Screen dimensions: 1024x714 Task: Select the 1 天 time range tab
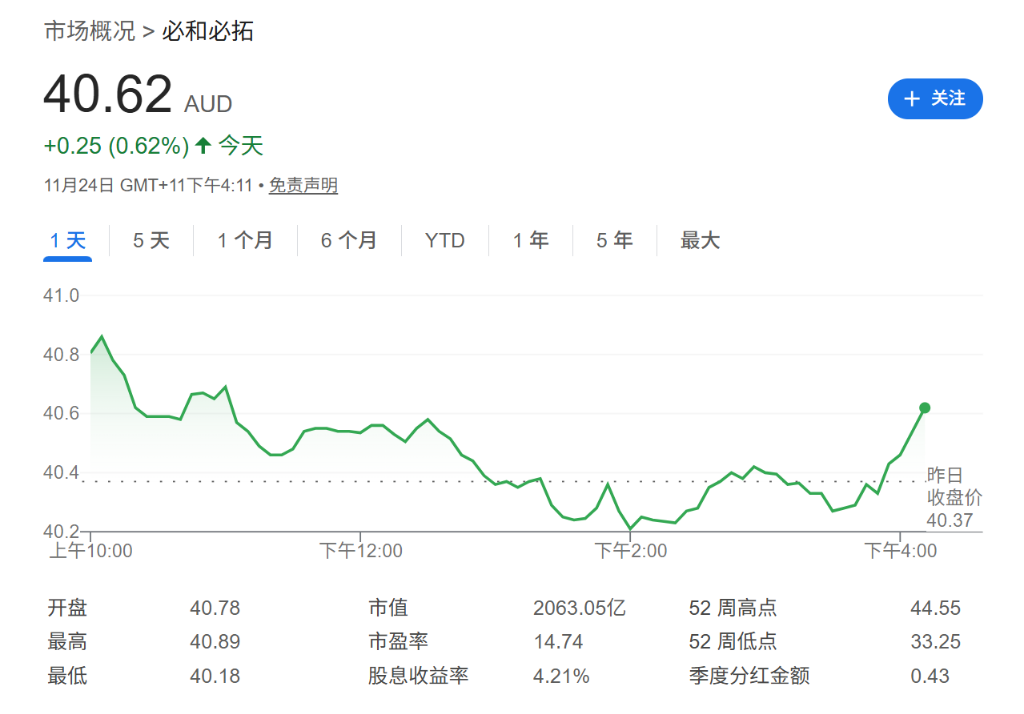[x=68, y=241]
